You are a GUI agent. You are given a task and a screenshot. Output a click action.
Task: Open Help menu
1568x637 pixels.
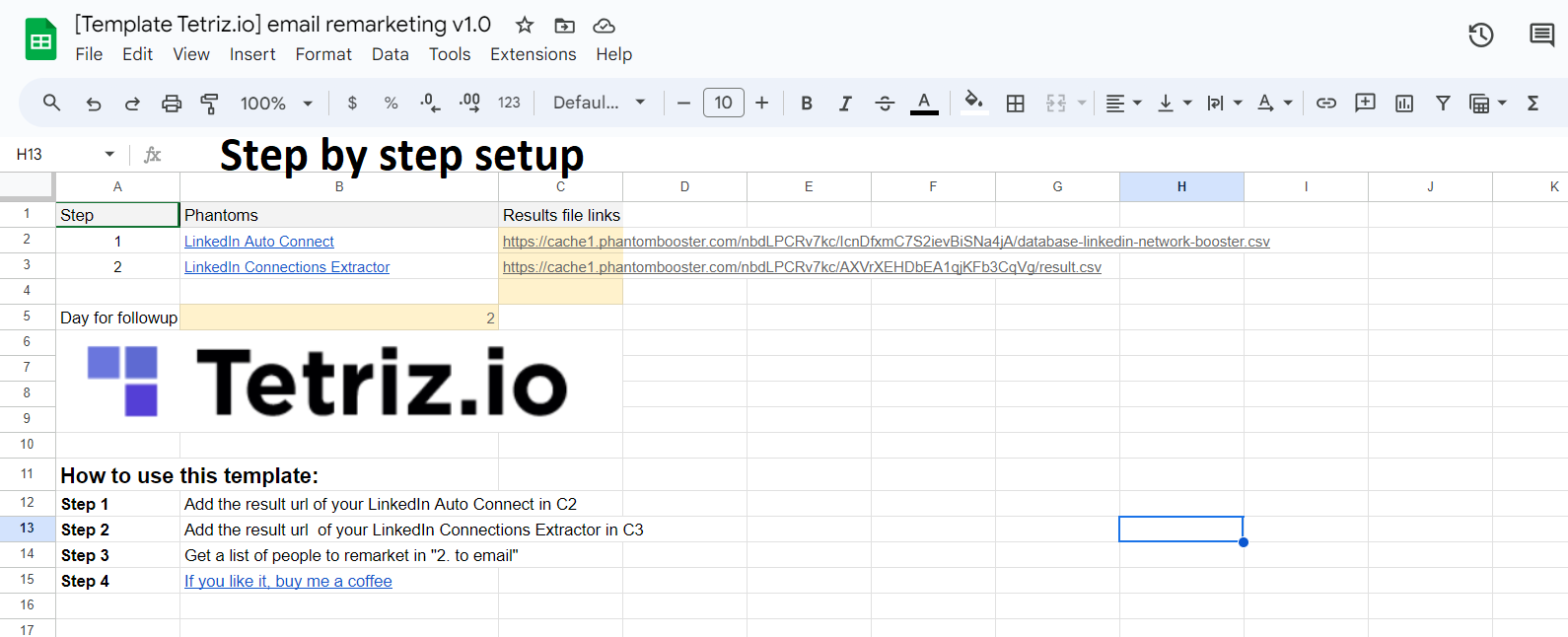point(613,54)
